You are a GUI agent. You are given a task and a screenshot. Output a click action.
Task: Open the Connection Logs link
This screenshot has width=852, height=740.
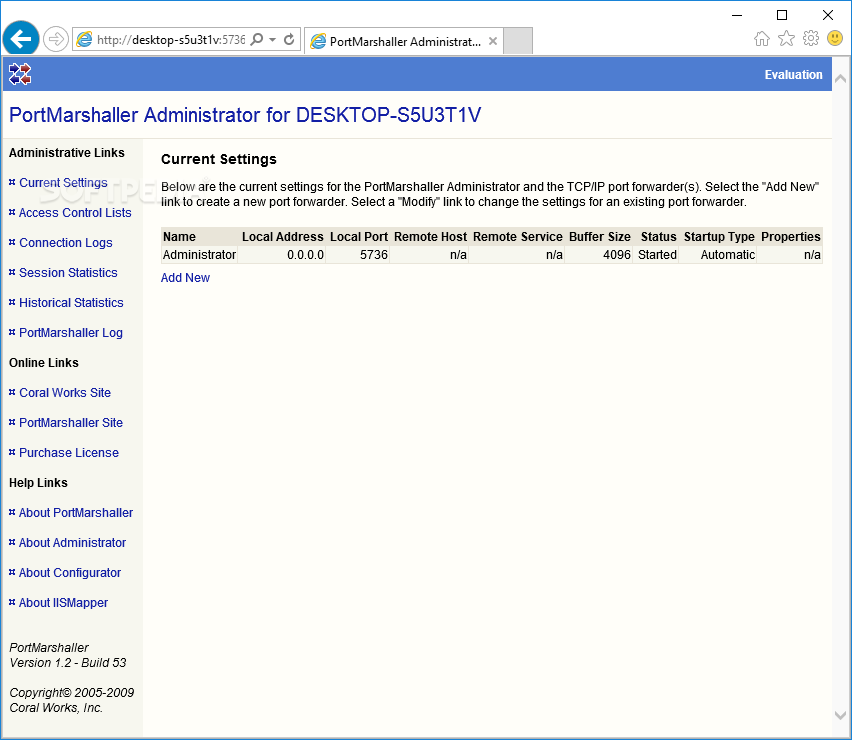(x=66, y=242)
